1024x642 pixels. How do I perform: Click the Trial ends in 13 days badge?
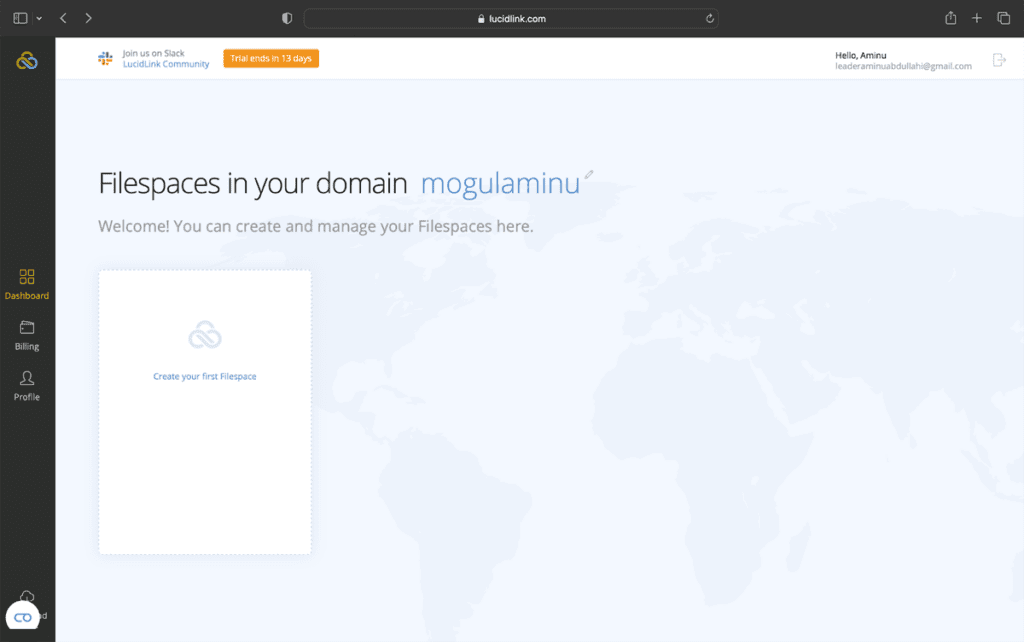click(271, 58)
